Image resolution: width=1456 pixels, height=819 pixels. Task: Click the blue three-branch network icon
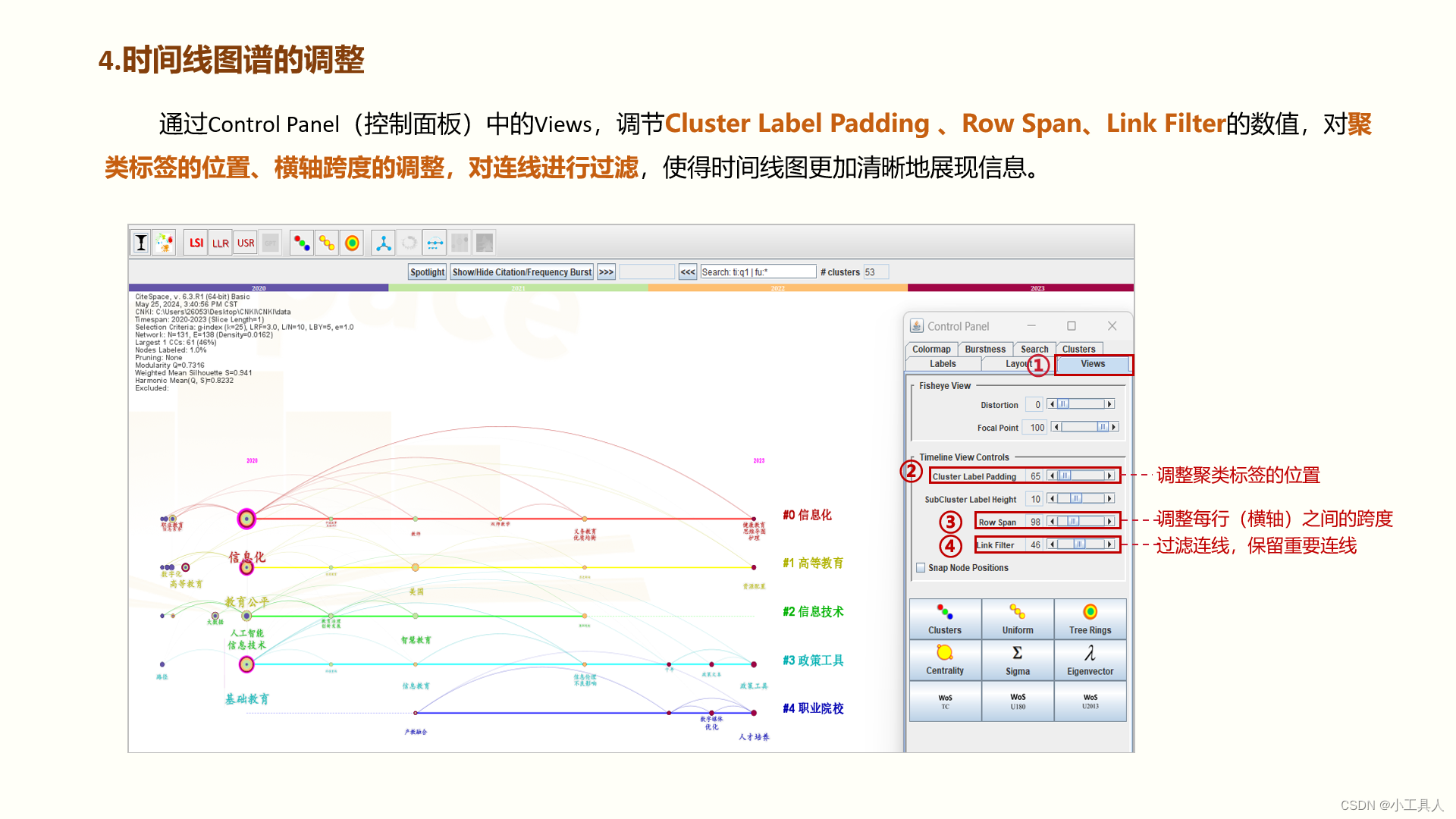click(x=384, y=243)
